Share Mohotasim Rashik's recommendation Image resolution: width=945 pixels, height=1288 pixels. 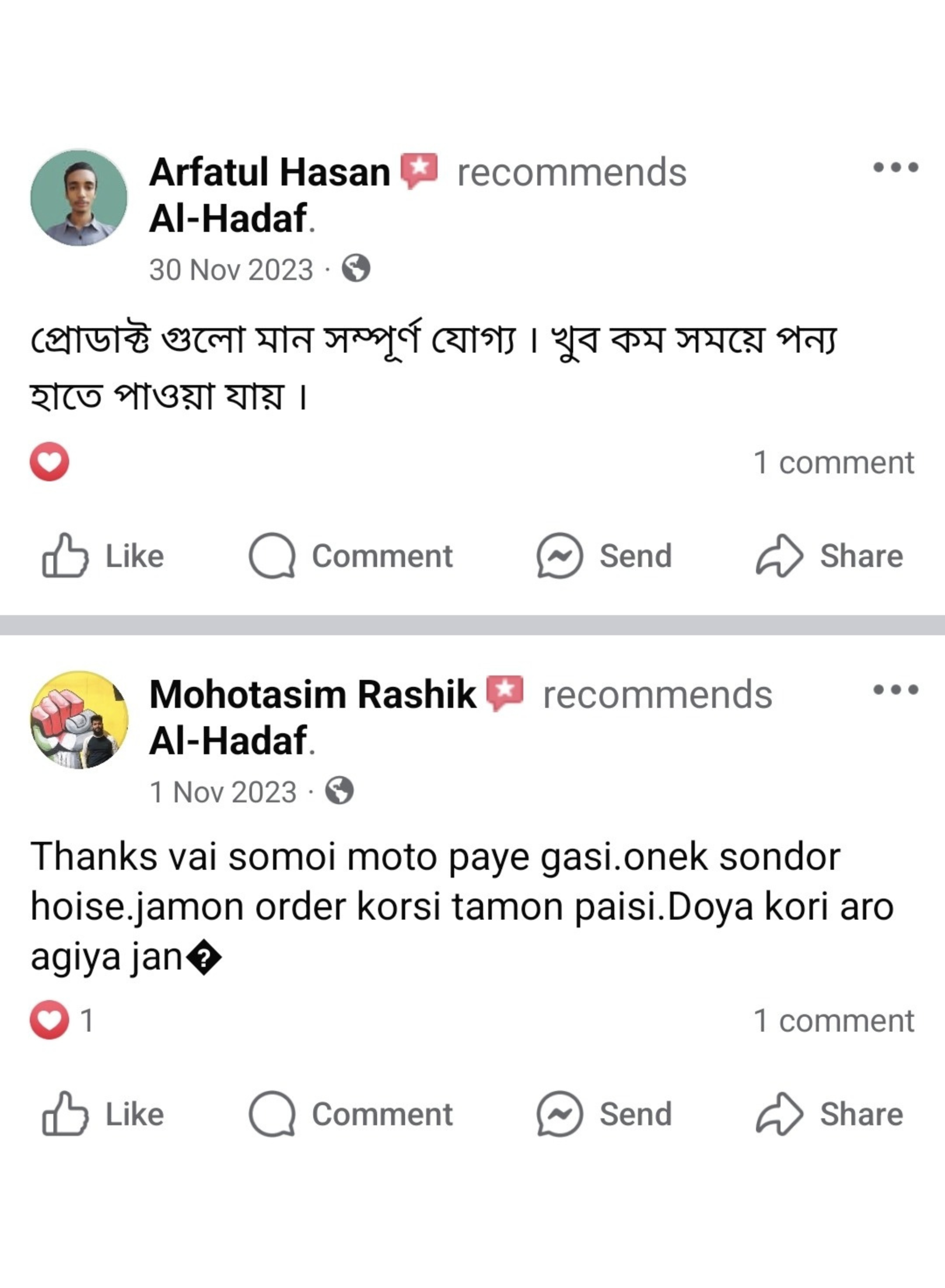tap(829, 1114)
